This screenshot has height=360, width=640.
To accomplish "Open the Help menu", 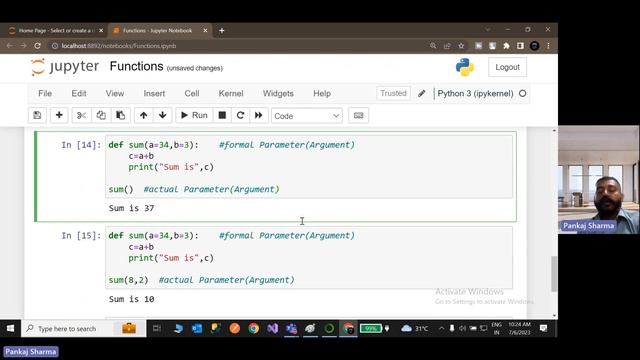I will 322,93.
